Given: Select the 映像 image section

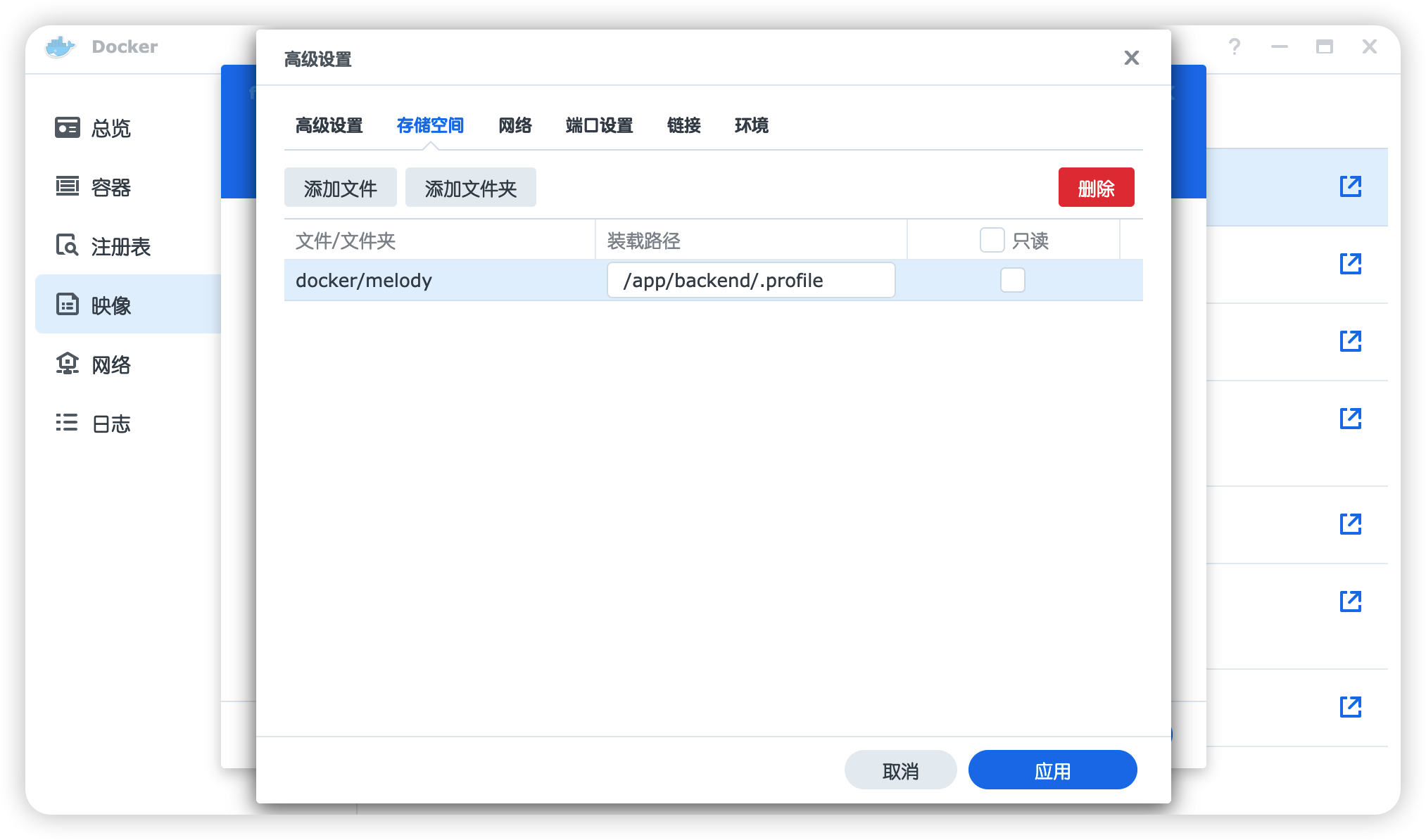Looking at the screenshot, I should pyautogui.click(x=128, y=305).
